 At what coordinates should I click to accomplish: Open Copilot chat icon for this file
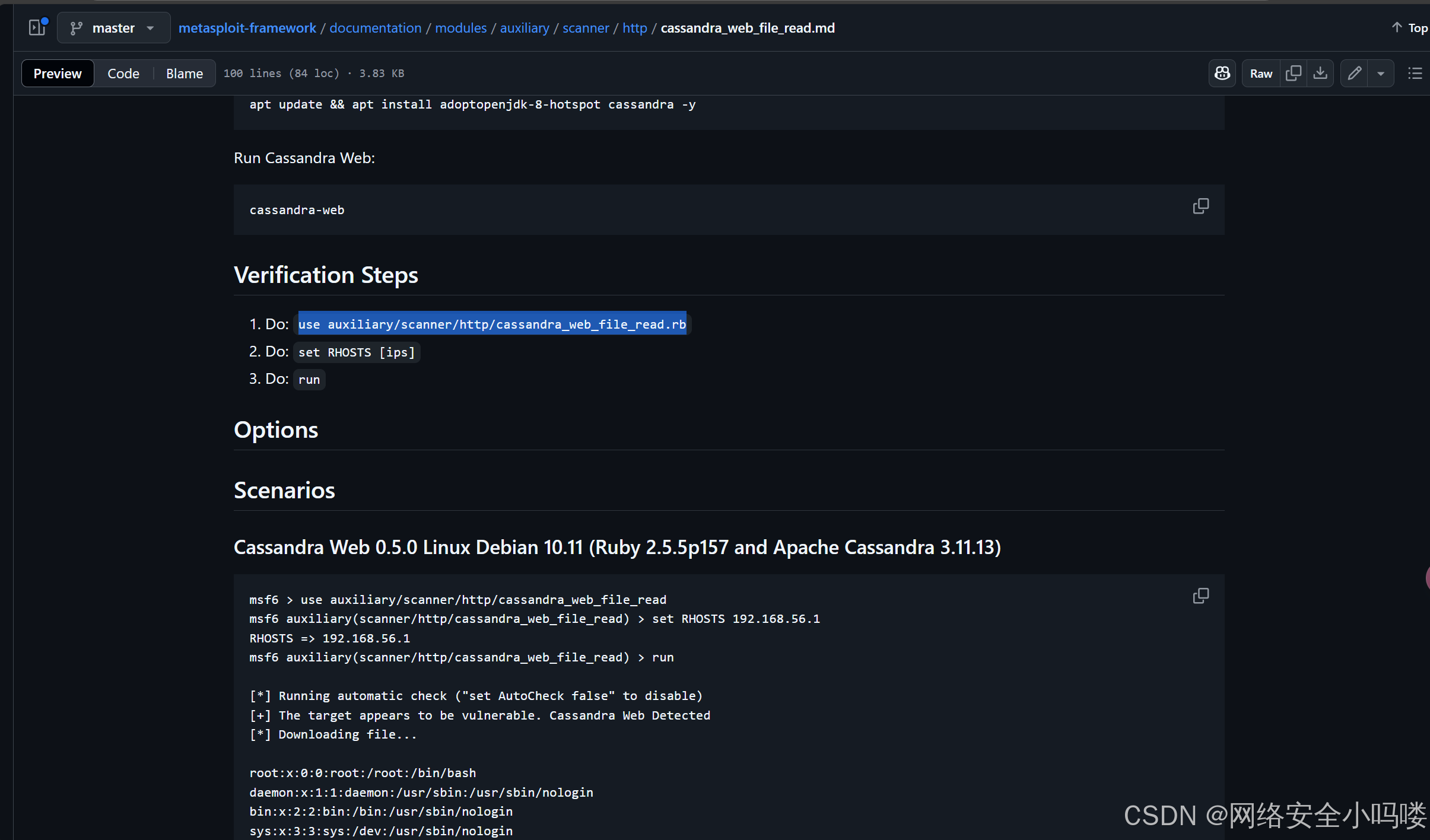[x=1222, y=73]
